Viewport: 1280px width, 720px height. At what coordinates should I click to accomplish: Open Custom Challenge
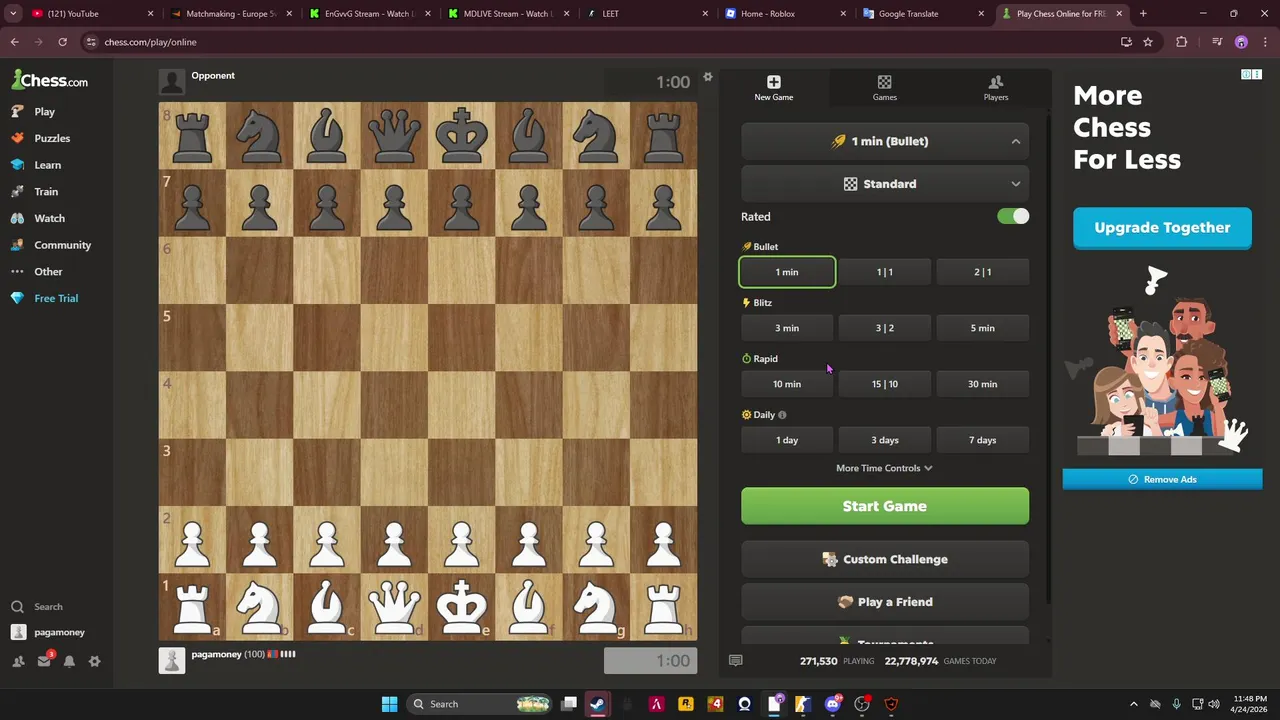pyautogui.click(x=885, y=560)
